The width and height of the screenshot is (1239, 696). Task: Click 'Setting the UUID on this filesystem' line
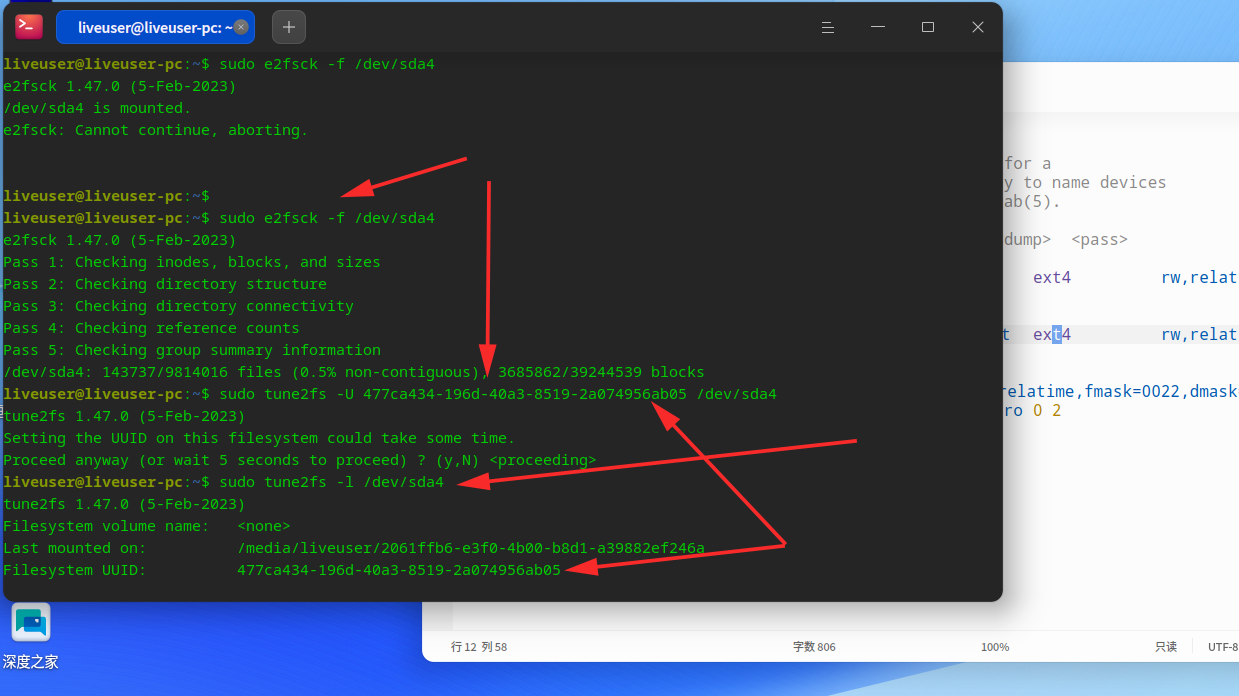coord(259,438)
